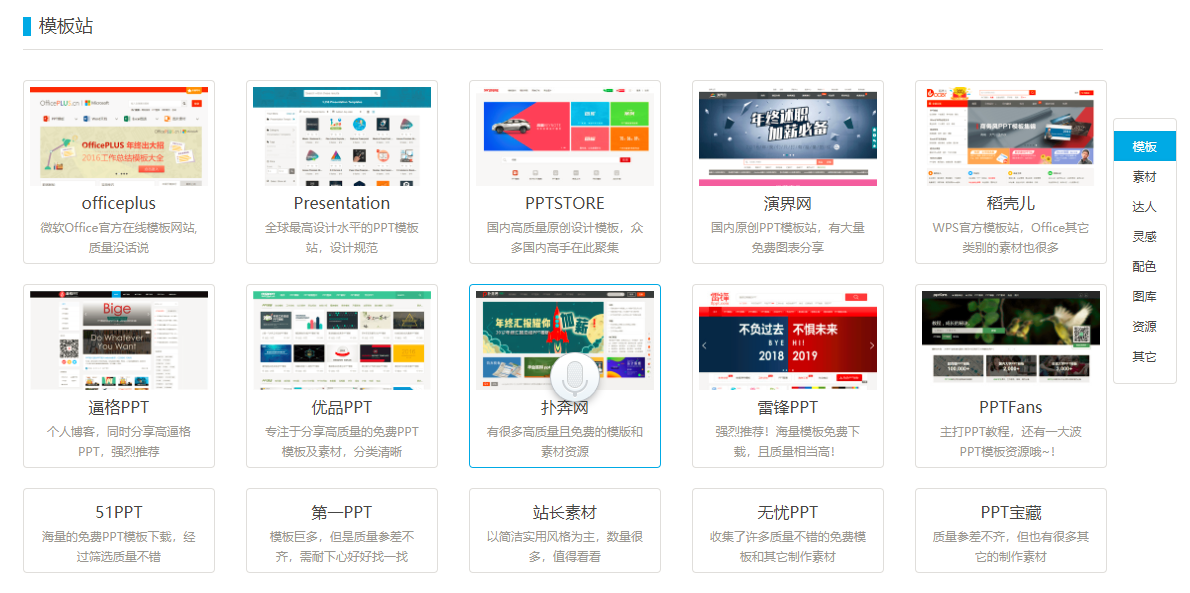This screenshot has width=1190, height=593.
Task: Open the Presentation template site thumbnail
Action: pyautogui.click(x=342, y=136)
